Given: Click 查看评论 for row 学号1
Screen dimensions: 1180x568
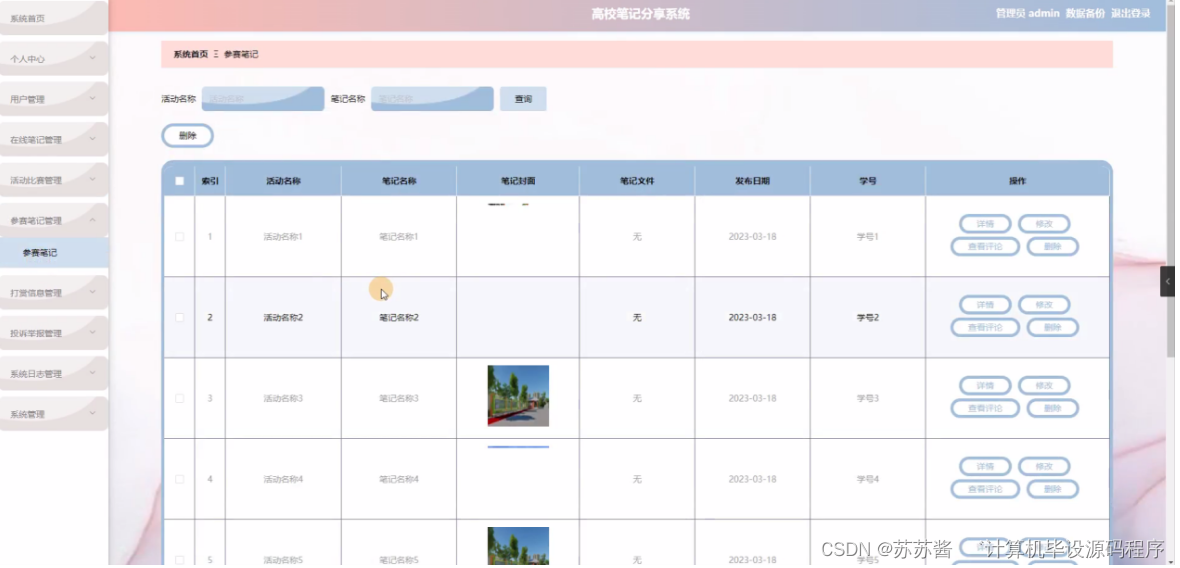Looking at the screenshot, I should tap(985, 247).
